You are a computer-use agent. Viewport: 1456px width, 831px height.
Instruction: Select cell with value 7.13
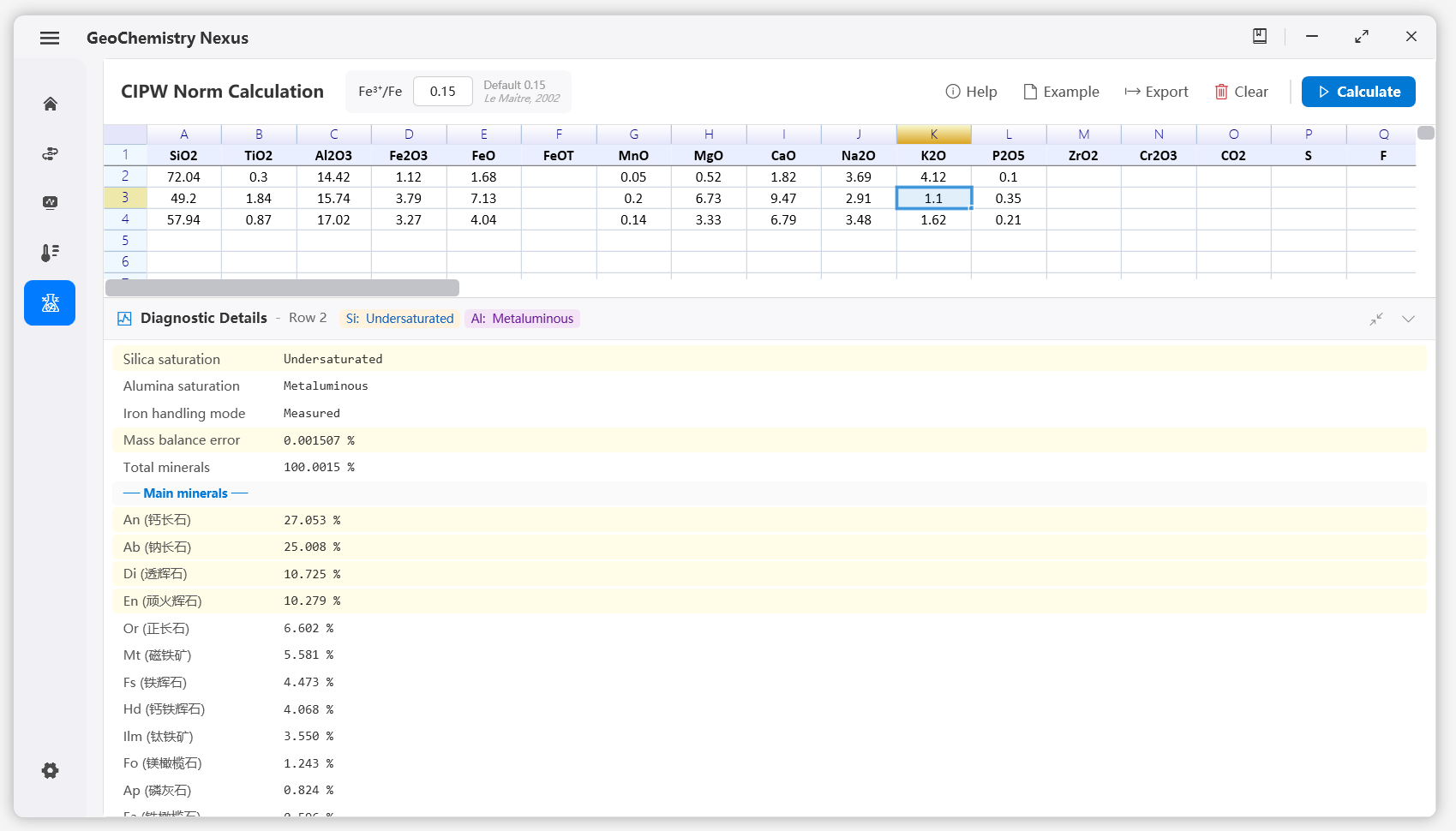coord(483,198)
